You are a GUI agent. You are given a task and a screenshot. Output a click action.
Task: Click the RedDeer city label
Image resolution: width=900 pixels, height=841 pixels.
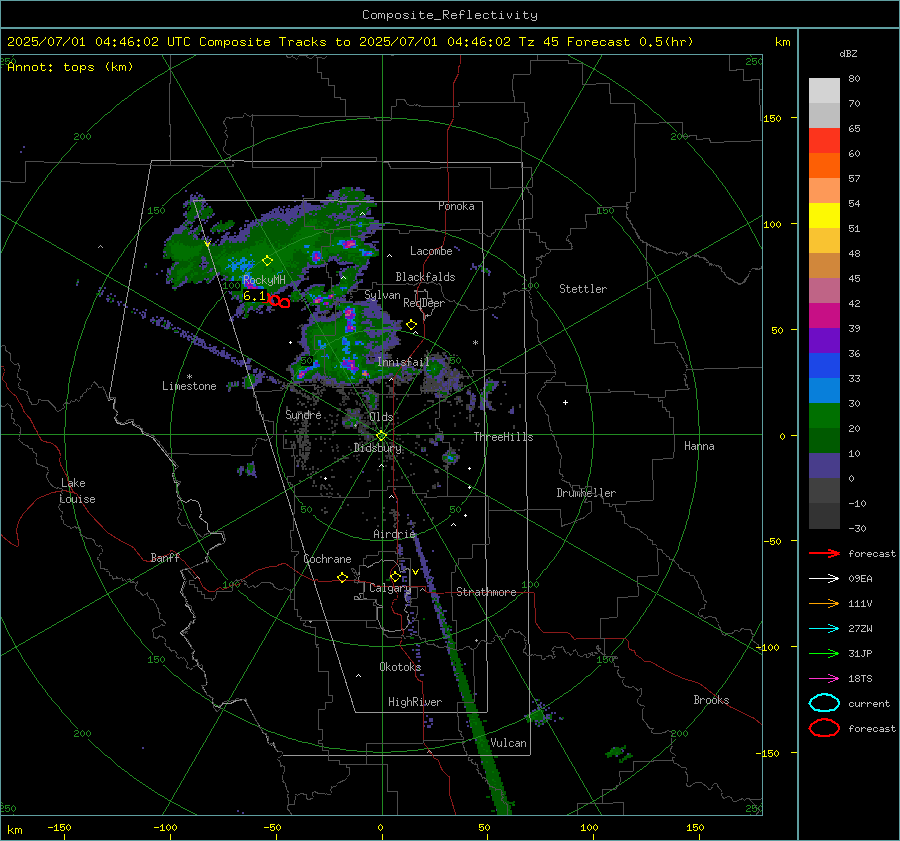point(424,303)
